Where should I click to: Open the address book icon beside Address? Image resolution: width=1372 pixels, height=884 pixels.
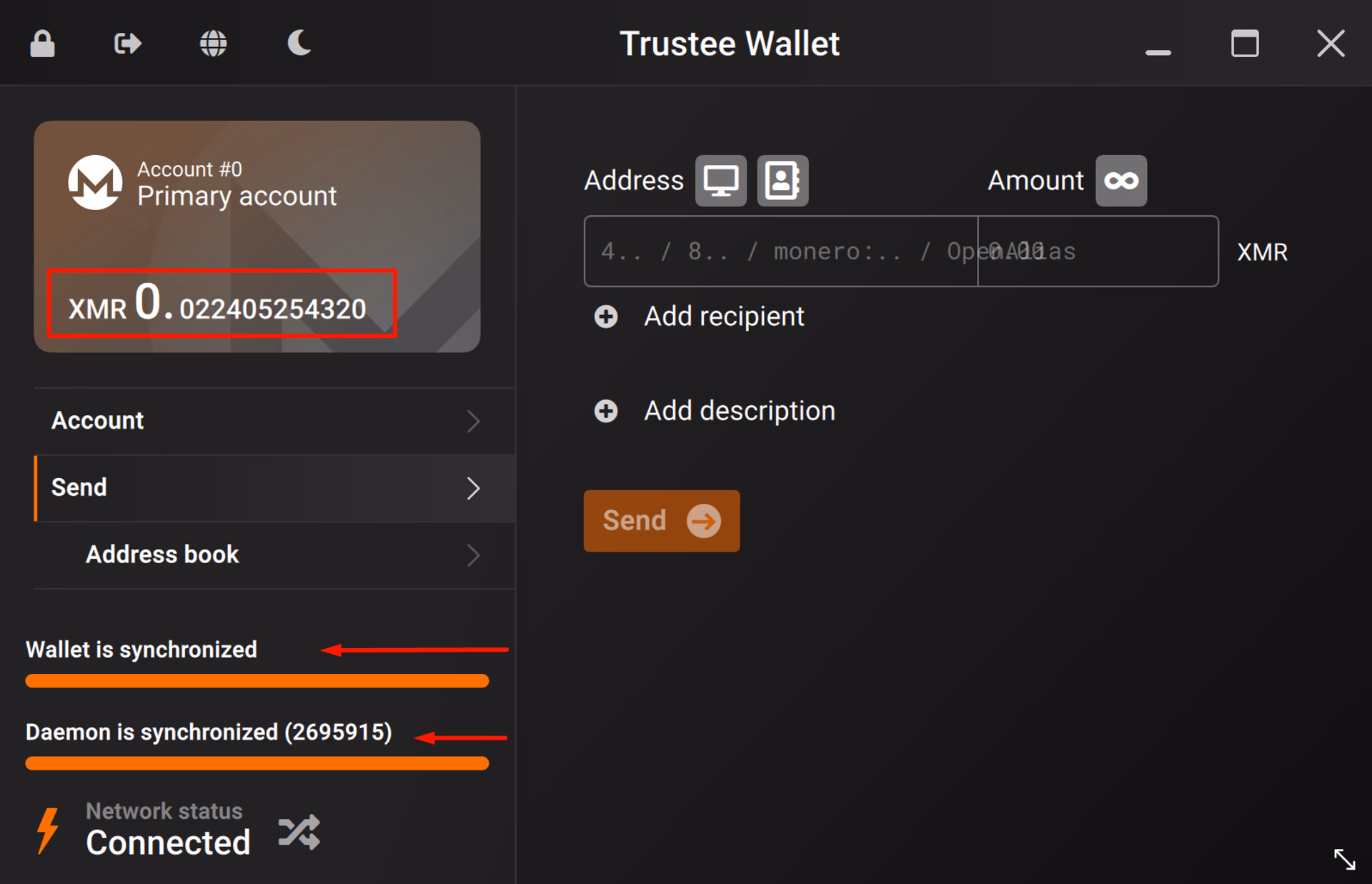(x=782, y=181)
